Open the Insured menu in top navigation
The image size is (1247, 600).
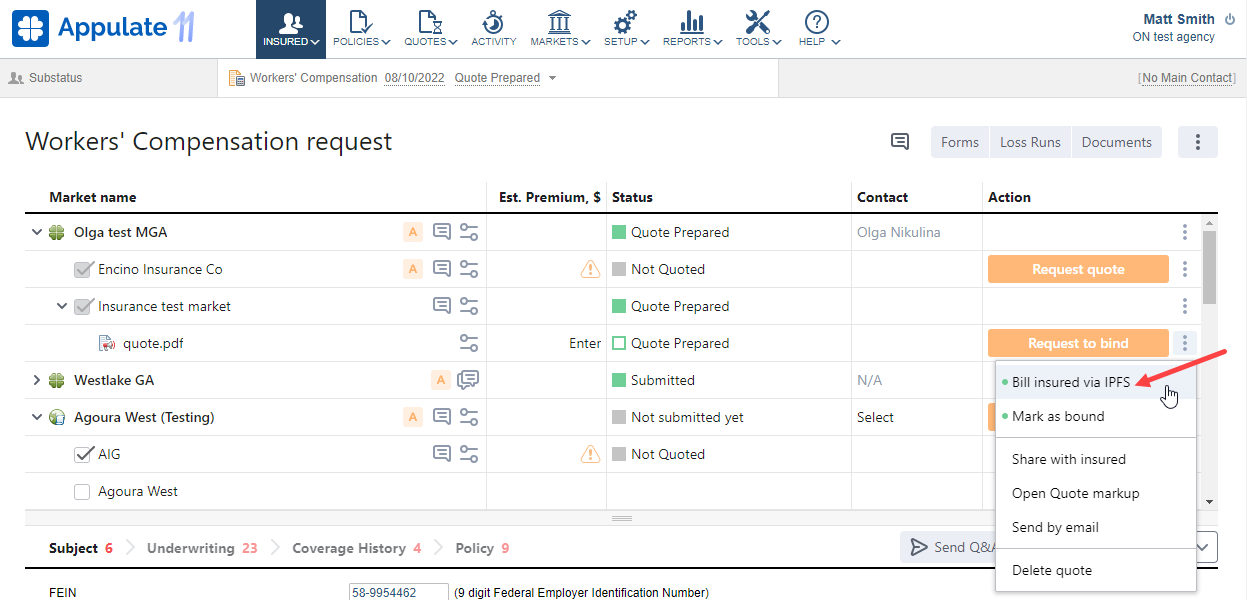click(x=291, y=29)
